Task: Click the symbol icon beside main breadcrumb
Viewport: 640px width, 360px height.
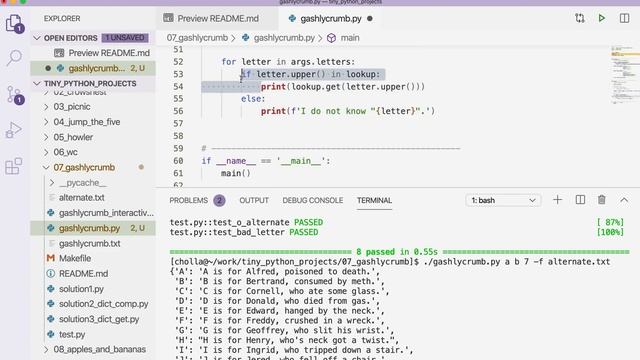Action: [331, 38]
